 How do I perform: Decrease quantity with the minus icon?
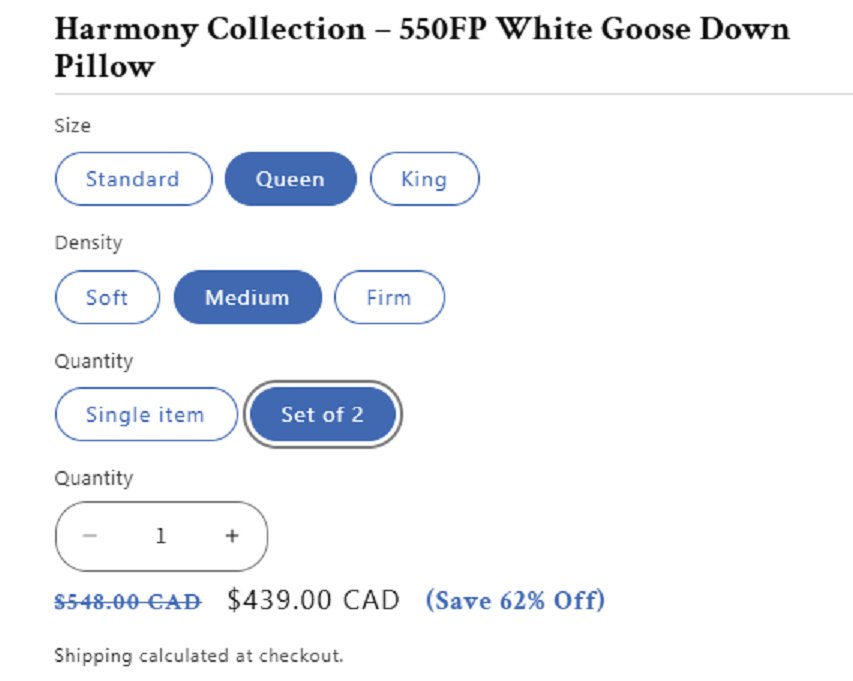coord(90,536)
